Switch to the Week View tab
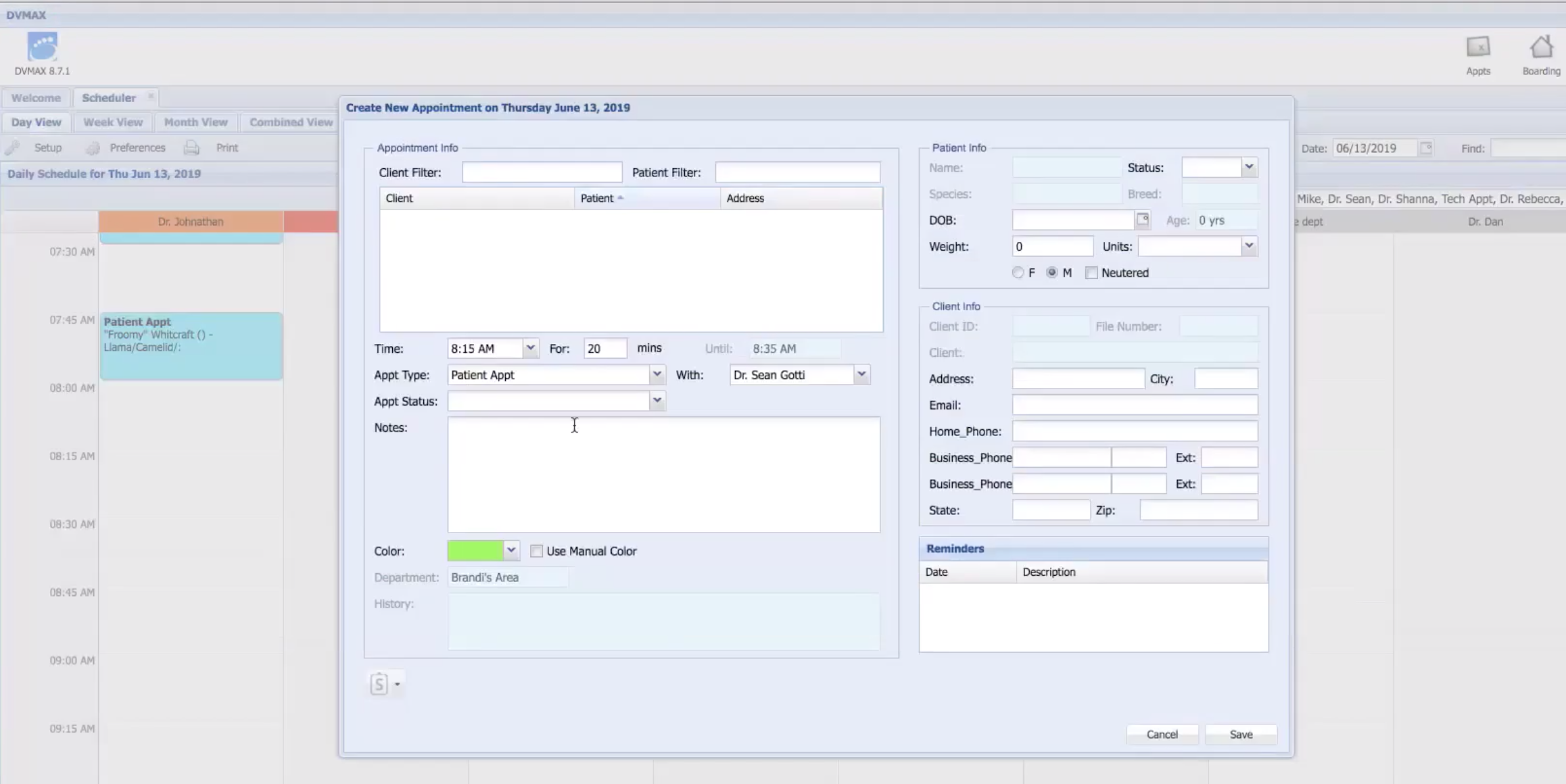 (x=113, y=122)
